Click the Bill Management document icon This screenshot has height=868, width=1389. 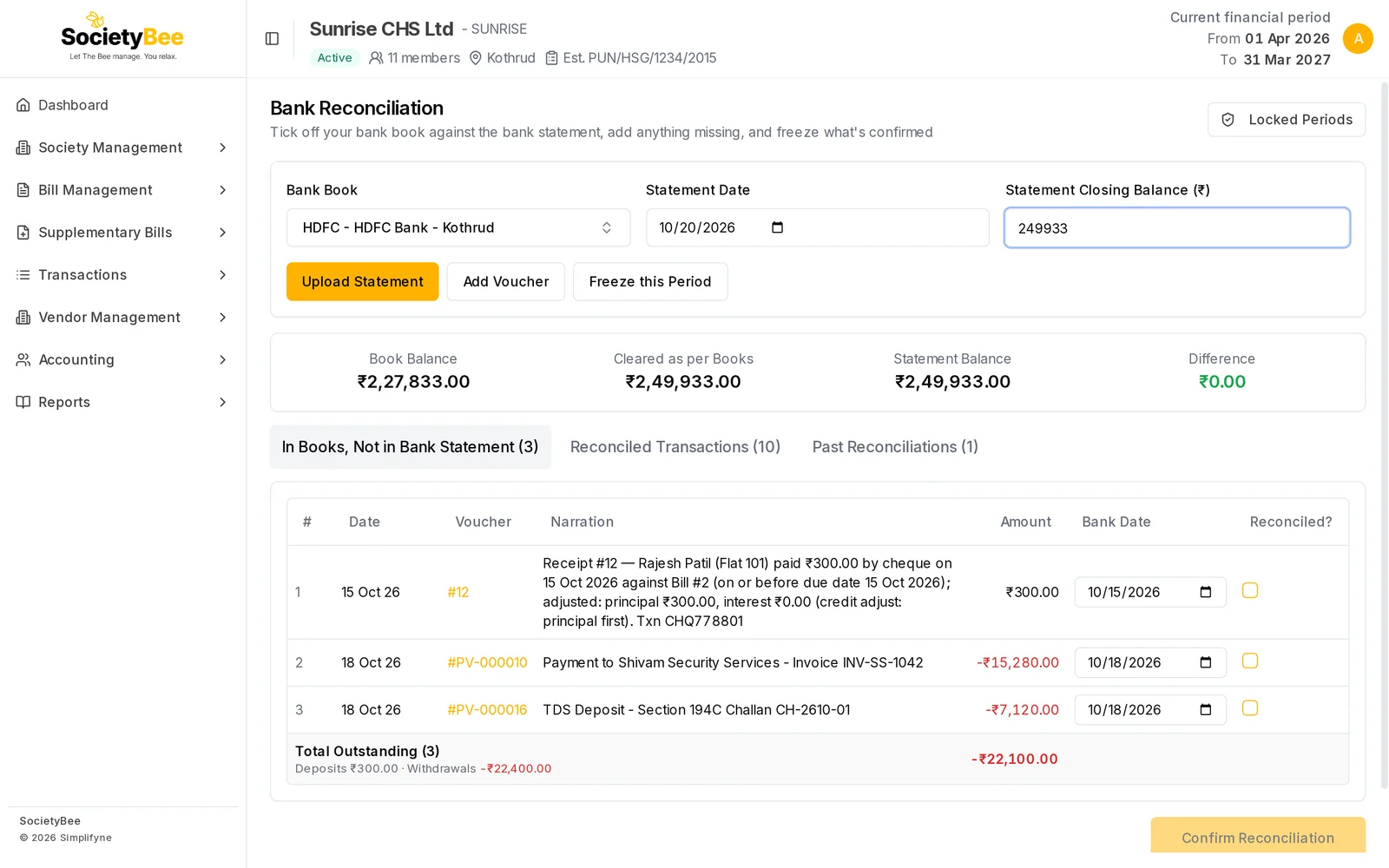click(23, 190)
